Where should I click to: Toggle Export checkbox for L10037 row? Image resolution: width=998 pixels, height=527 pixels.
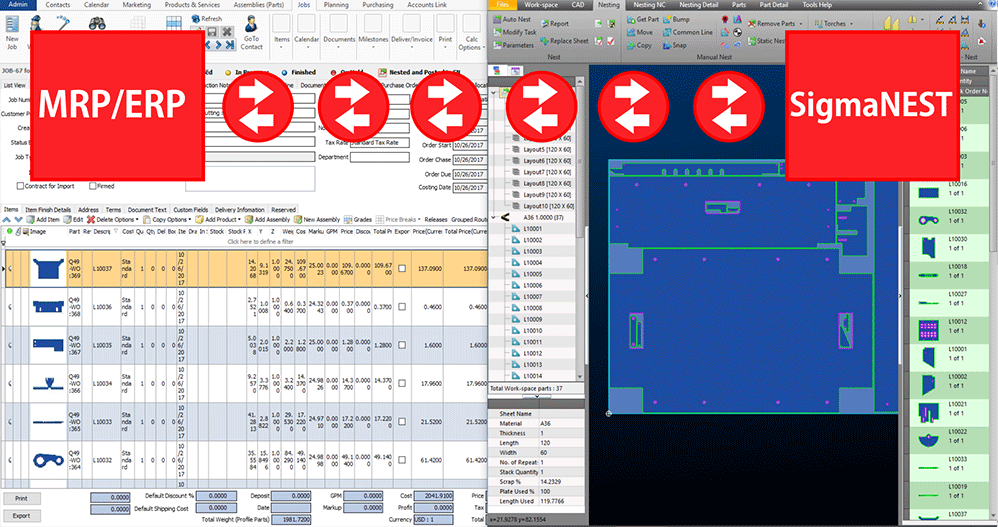click(x=402, y=269)
